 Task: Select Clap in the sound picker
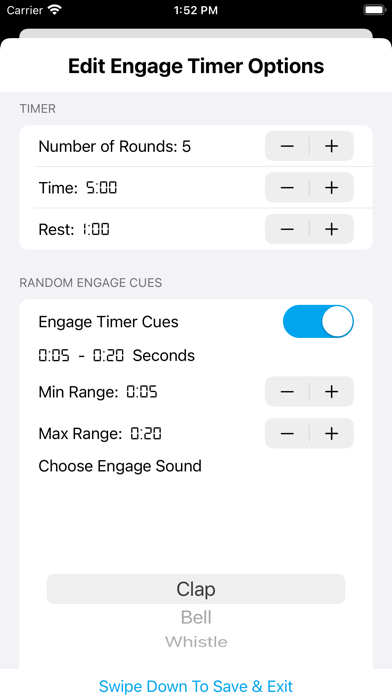pos(196,589)
